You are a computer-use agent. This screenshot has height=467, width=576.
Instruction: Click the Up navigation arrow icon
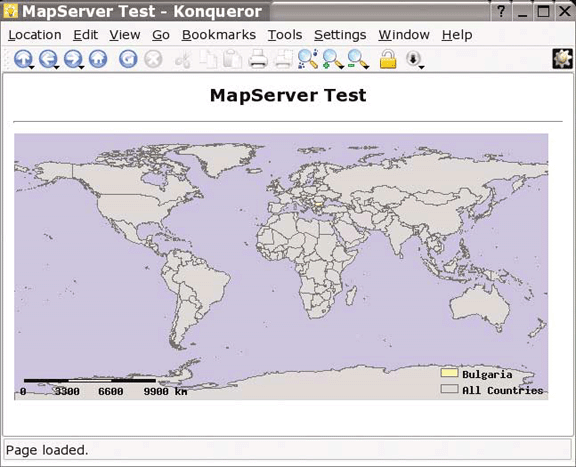click(23, 59)
